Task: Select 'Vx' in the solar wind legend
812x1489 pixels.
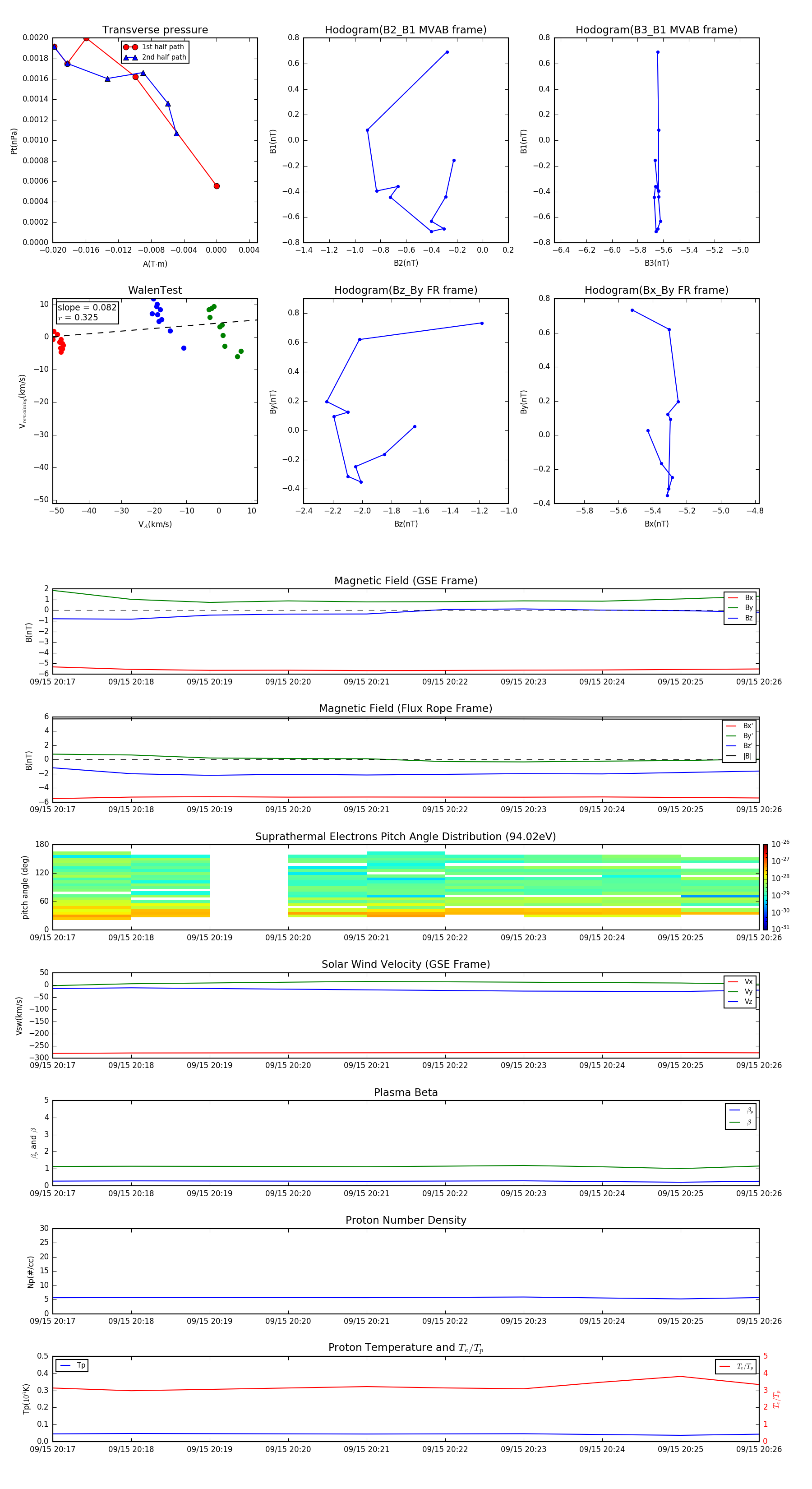Action: pos(740,981)
